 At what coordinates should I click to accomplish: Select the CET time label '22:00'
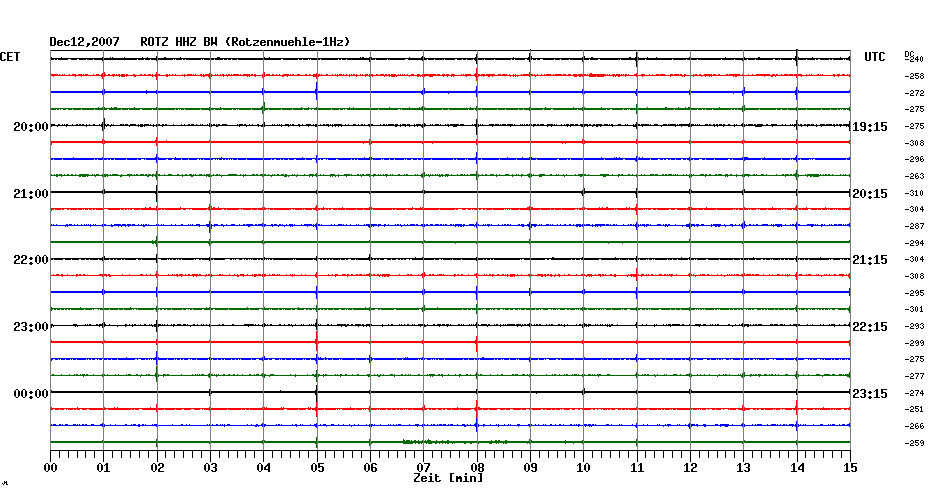[31, 260]
